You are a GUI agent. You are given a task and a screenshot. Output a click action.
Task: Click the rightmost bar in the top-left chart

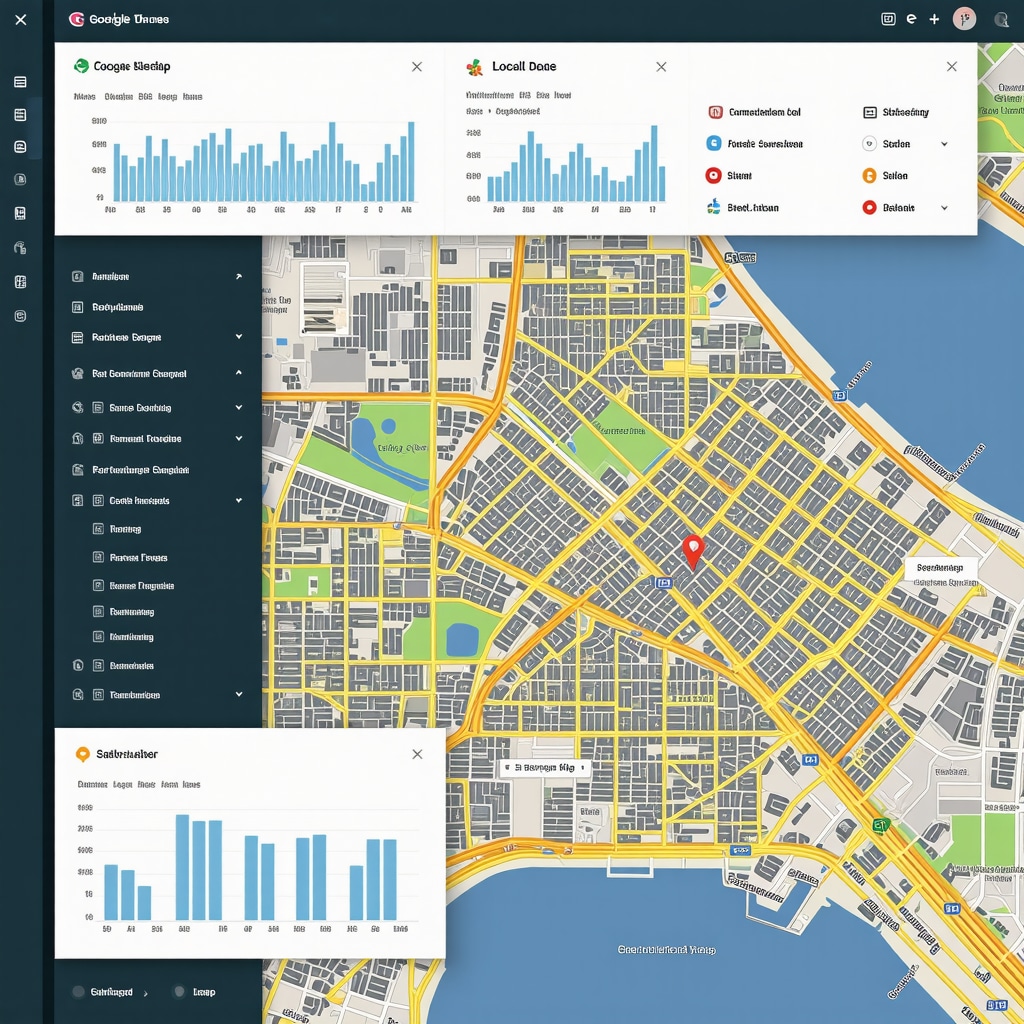[x=411, y=161]
